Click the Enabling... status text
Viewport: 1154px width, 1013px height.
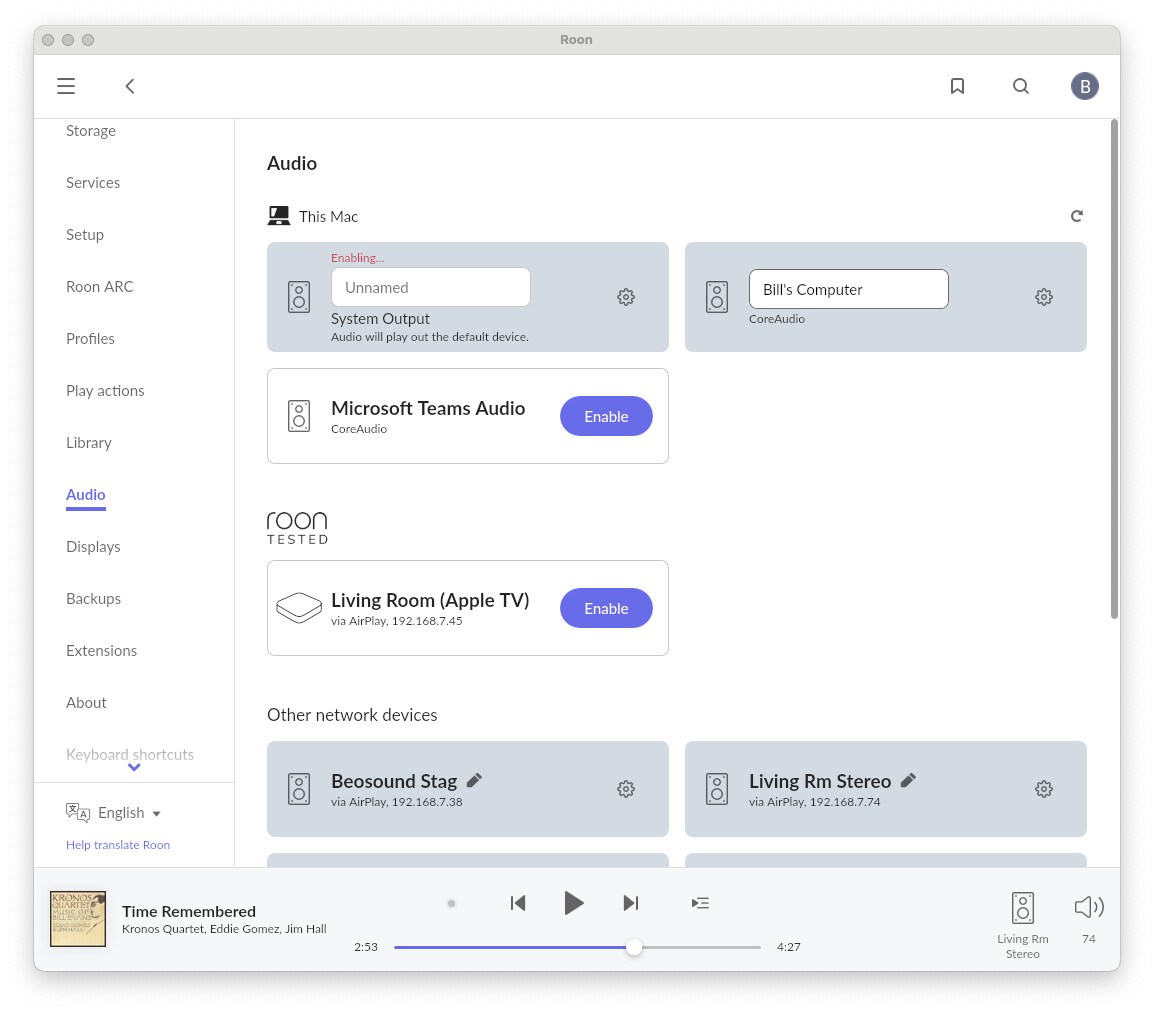(357, 258)
